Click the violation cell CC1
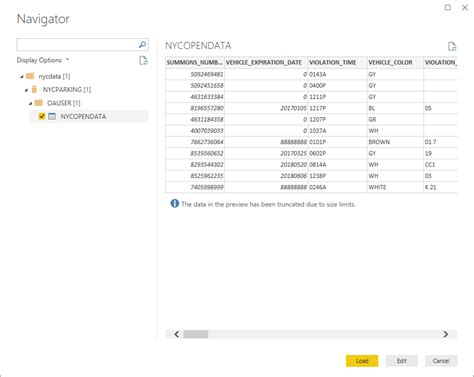This screenshot has height=377, width=474. pos(440,165)
